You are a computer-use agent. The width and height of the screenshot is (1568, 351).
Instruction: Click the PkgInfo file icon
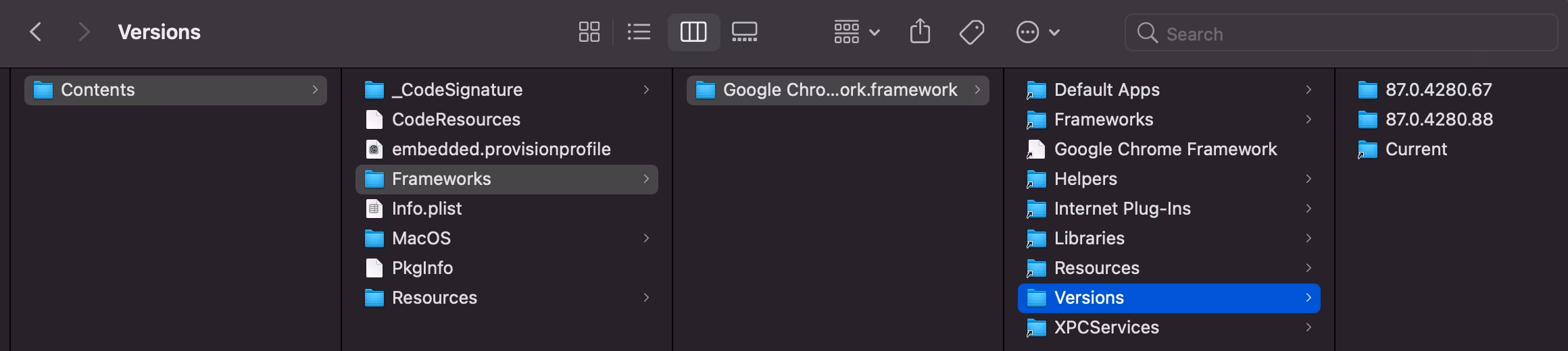click(374, 268)
